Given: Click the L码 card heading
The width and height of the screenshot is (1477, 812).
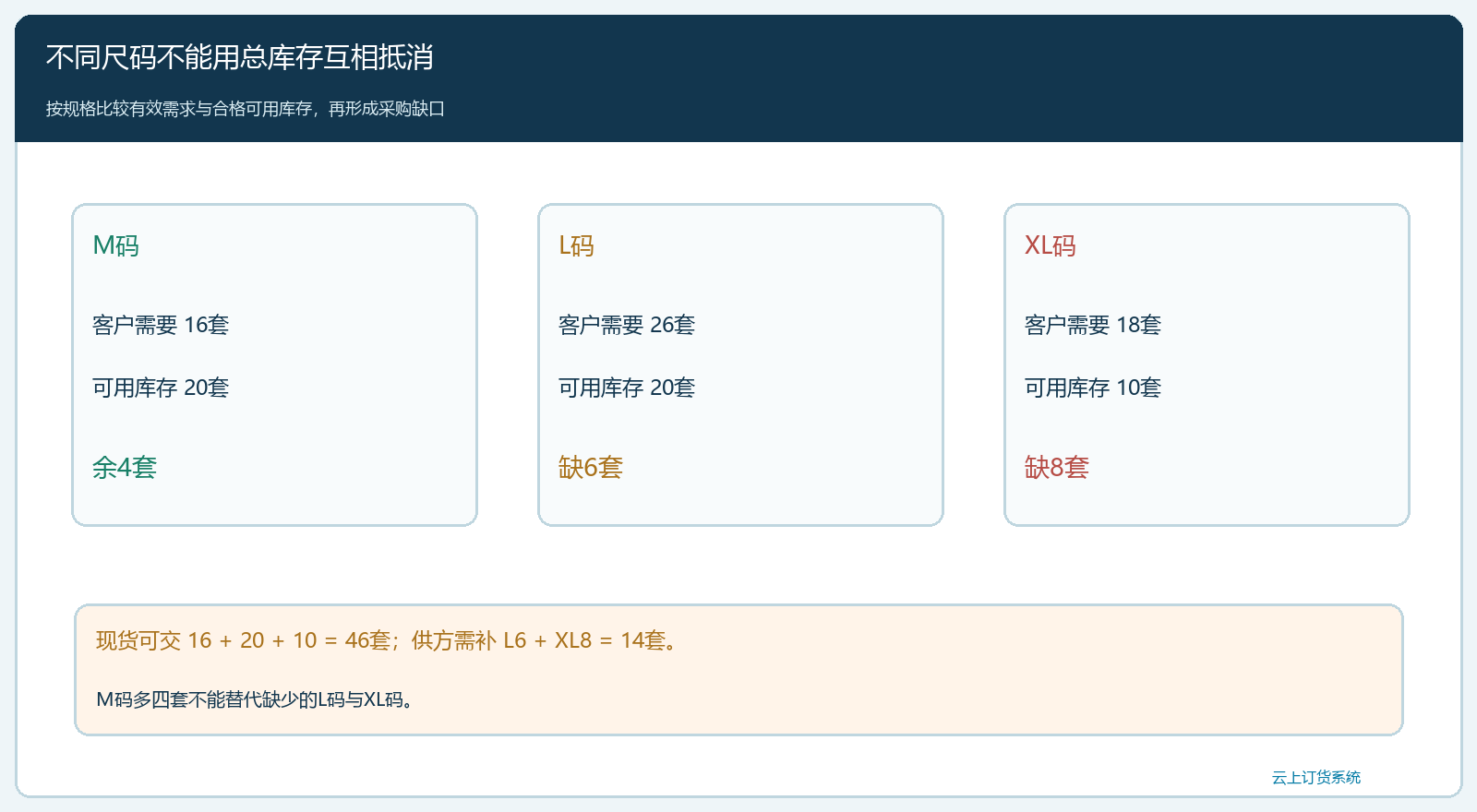Looking at the screenshot, I should pyautogui.click(x=576, y=245).
